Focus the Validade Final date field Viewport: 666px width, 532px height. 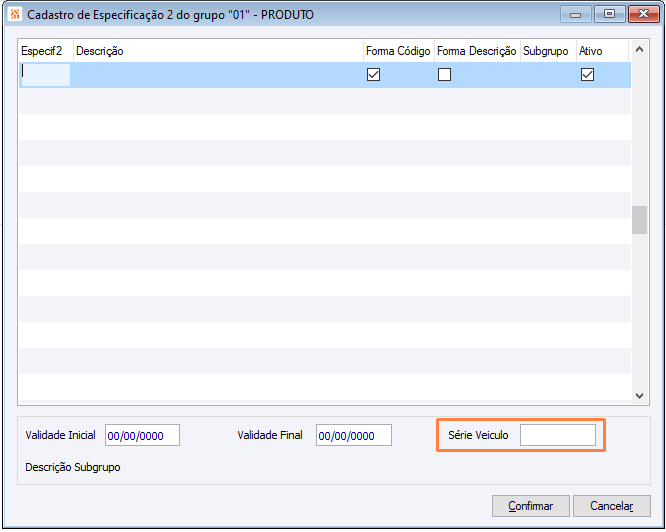[353, 435]
